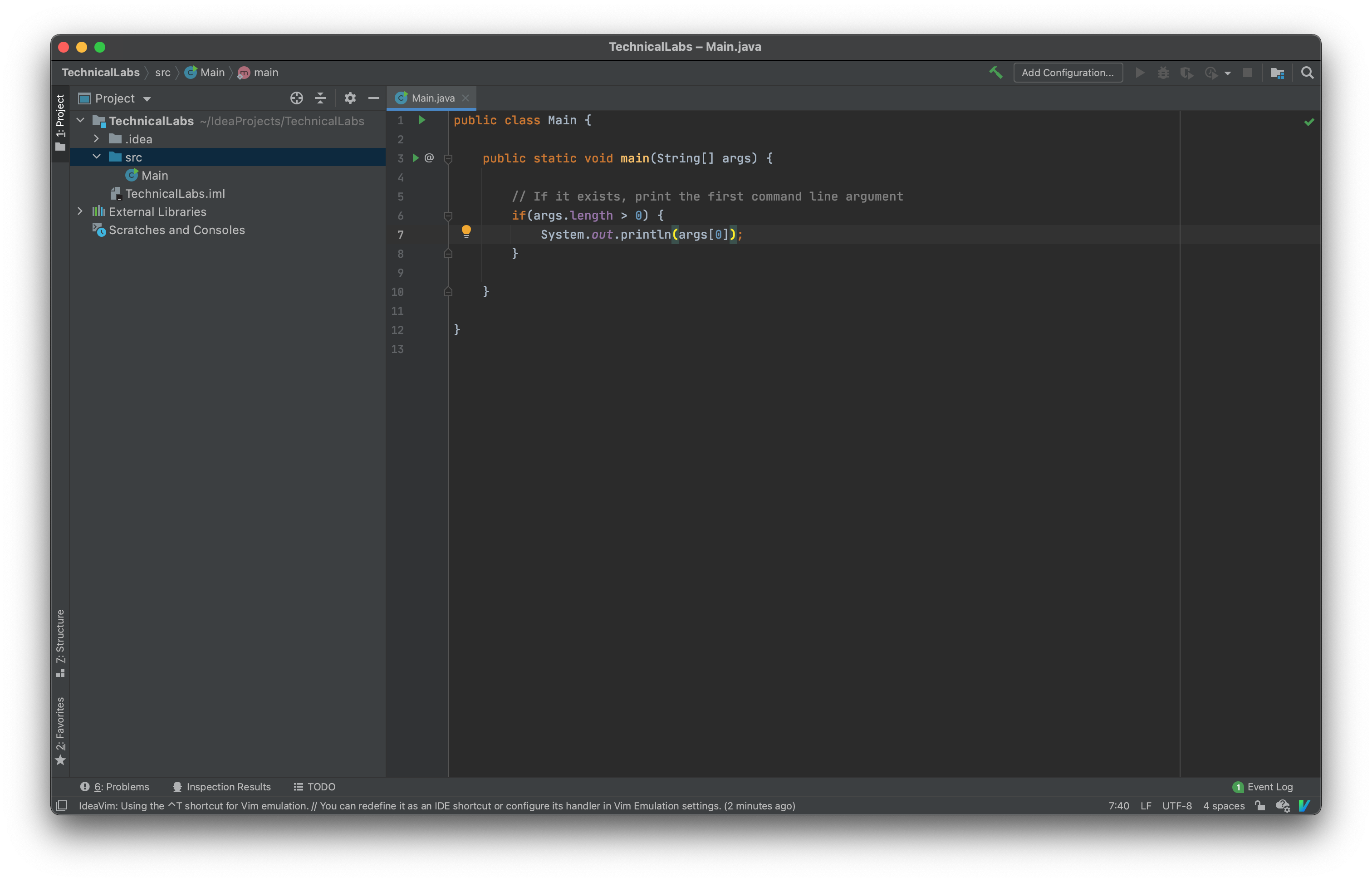This screenshot has height=882, width=1372.
Task: Fold the if block at line 6
Action: [x=448, y=216]
